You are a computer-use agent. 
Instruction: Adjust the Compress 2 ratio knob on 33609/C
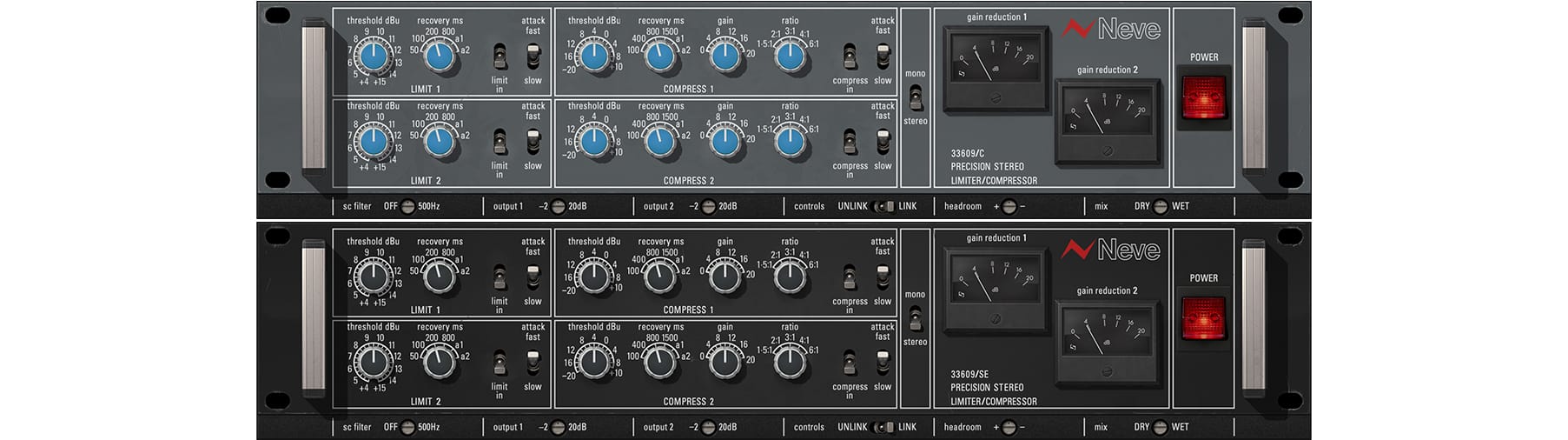tap(790, 142)
